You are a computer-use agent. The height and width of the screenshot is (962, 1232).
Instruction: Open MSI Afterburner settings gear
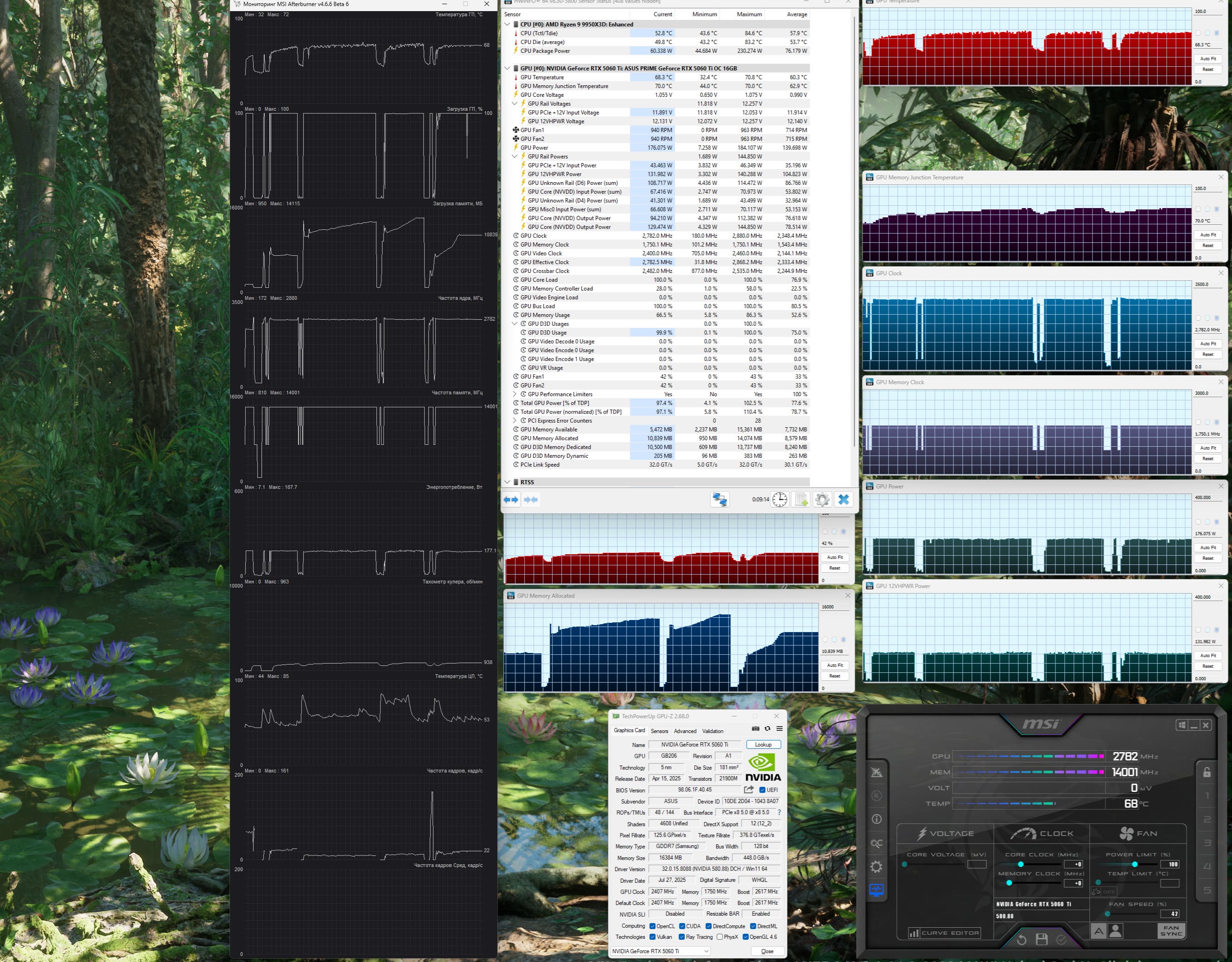coord(876,867)
